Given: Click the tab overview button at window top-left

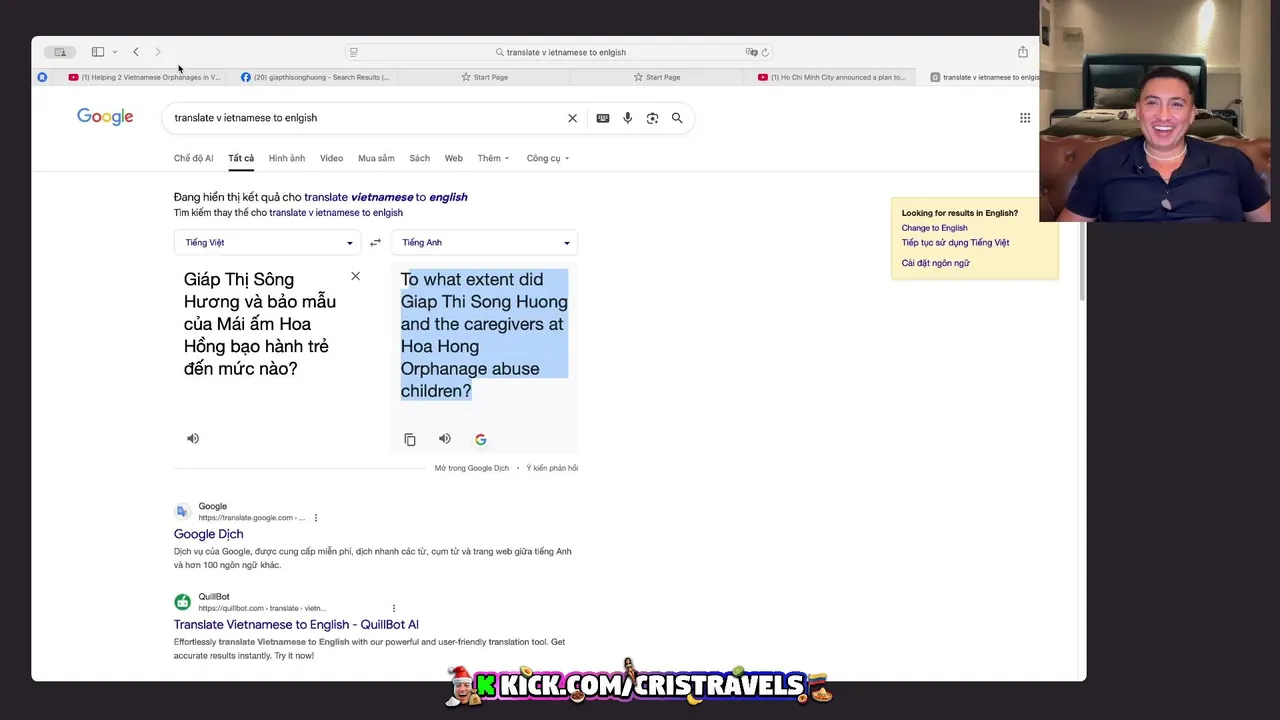Looking at the screenshot, I should point(60,52).
